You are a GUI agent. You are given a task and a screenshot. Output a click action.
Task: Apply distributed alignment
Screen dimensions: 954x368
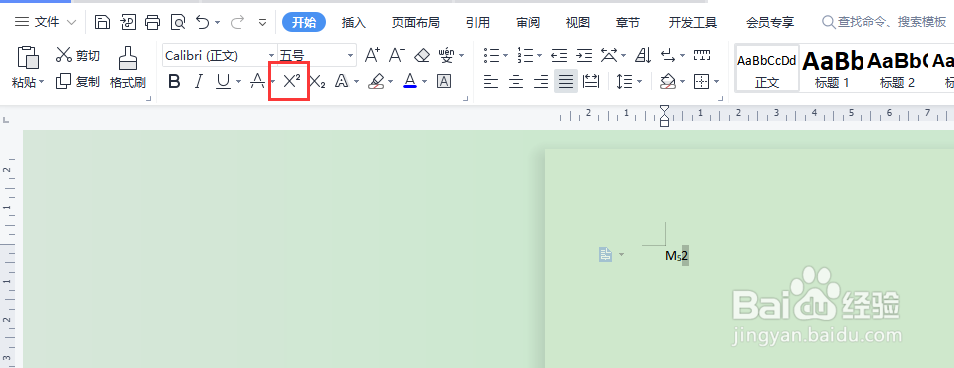pyautogui.click(x=591, y=81)
